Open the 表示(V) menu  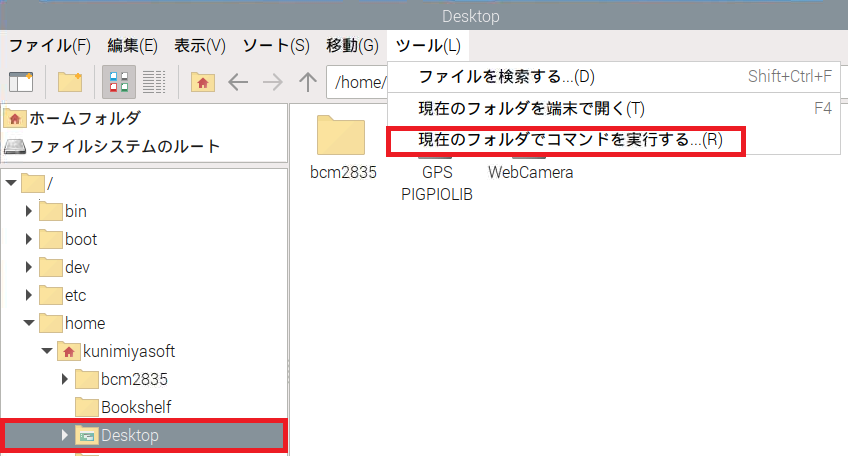click(200, 46)
